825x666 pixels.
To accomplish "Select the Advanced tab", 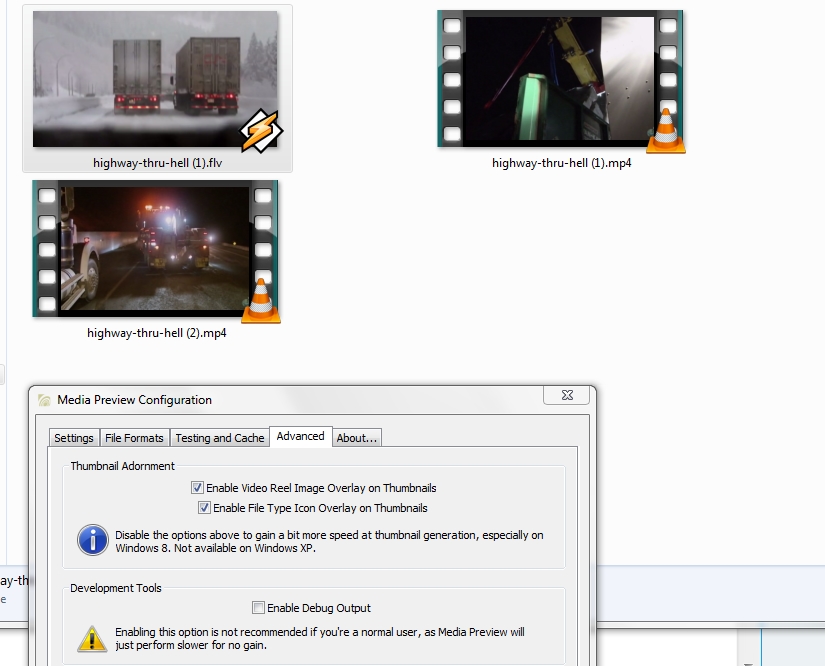I will tap(300, 436).
